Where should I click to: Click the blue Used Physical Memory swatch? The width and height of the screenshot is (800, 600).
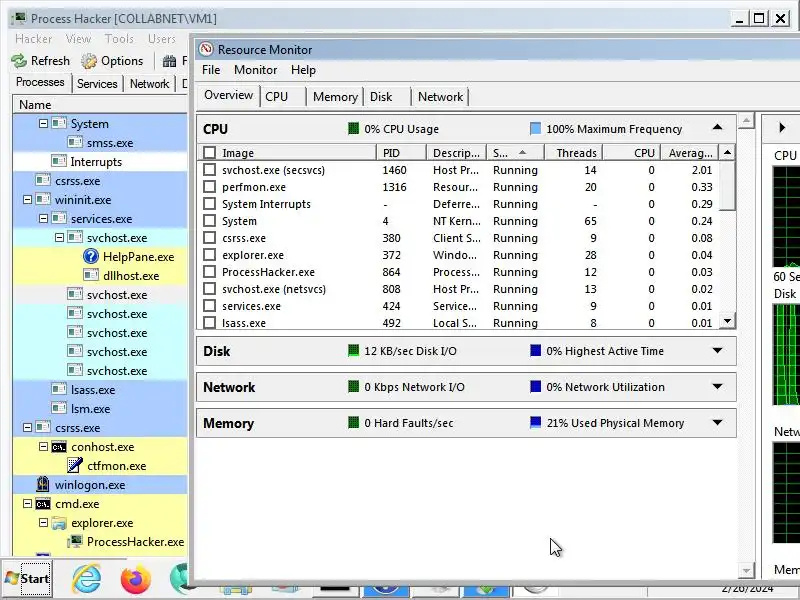[x=535, y=422]
